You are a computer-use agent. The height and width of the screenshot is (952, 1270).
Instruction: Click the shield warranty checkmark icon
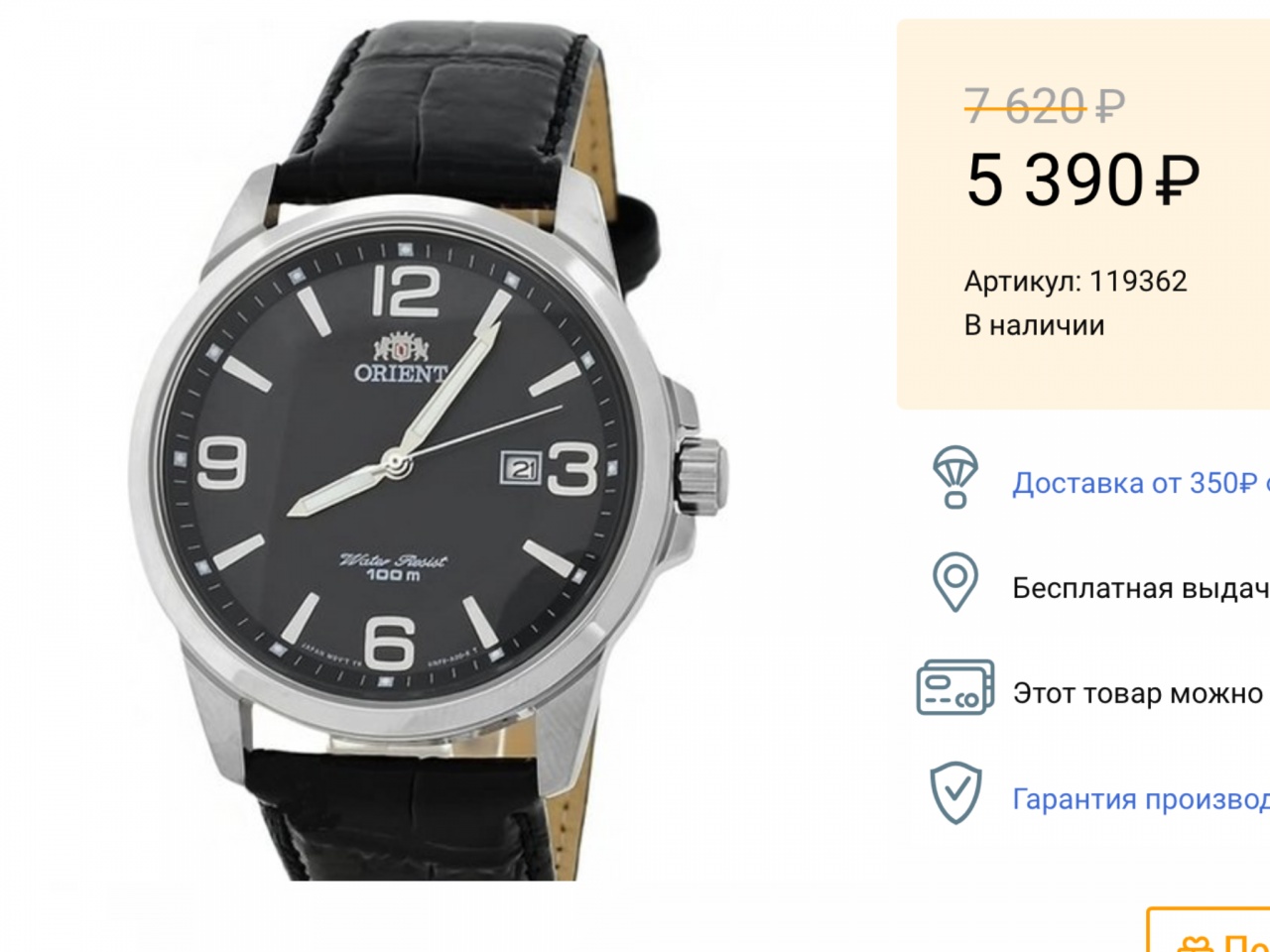tap(954, 793)
